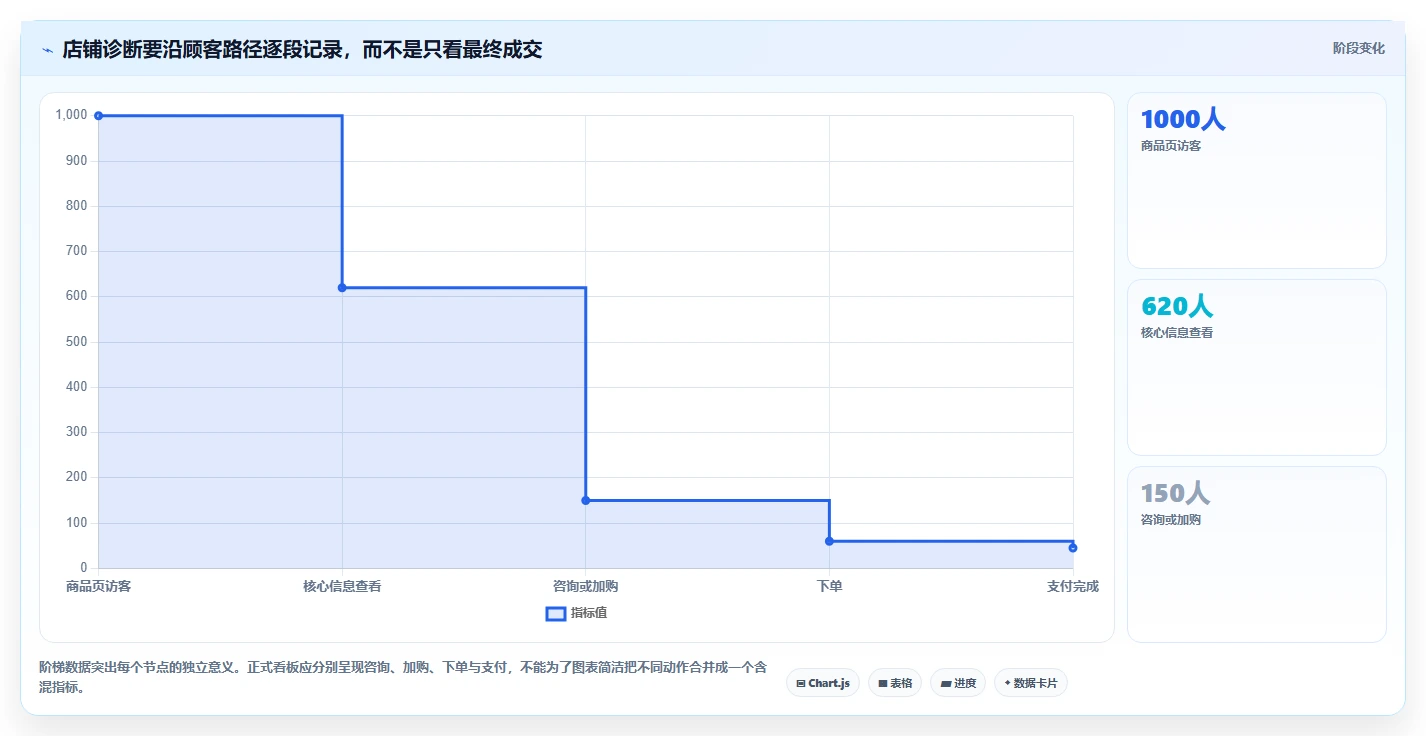The width and height of the screenshot is (1426, 736).
Task: Click the 阶段变化 label in header
Action: 1359,48
